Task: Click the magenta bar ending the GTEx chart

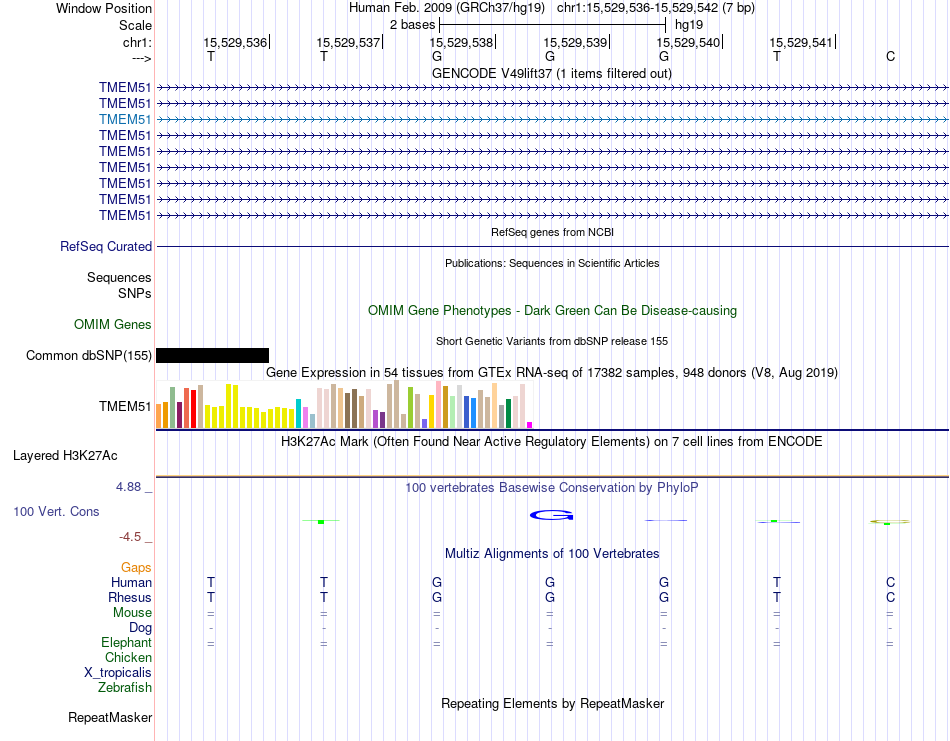Action: tap(530, 425)
